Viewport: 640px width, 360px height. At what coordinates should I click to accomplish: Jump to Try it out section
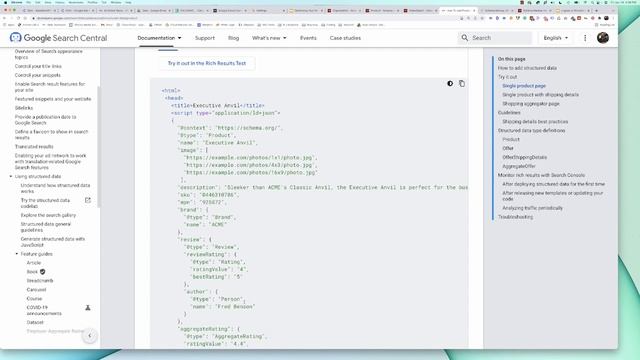click(507, 77)
